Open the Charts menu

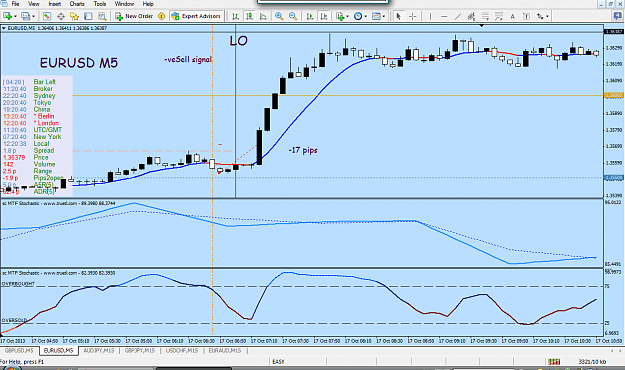pyautogui.click(x=77, y=4)
